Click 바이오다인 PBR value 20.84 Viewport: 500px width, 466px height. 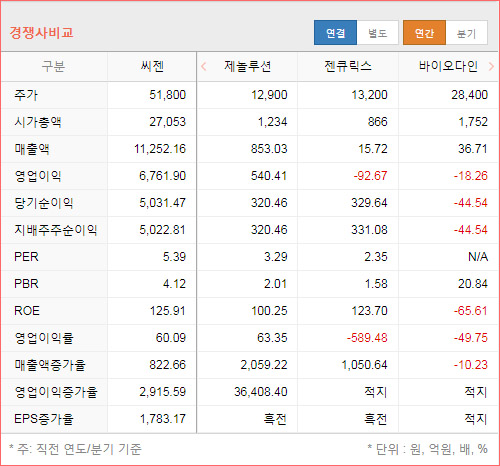coord(473,284)
